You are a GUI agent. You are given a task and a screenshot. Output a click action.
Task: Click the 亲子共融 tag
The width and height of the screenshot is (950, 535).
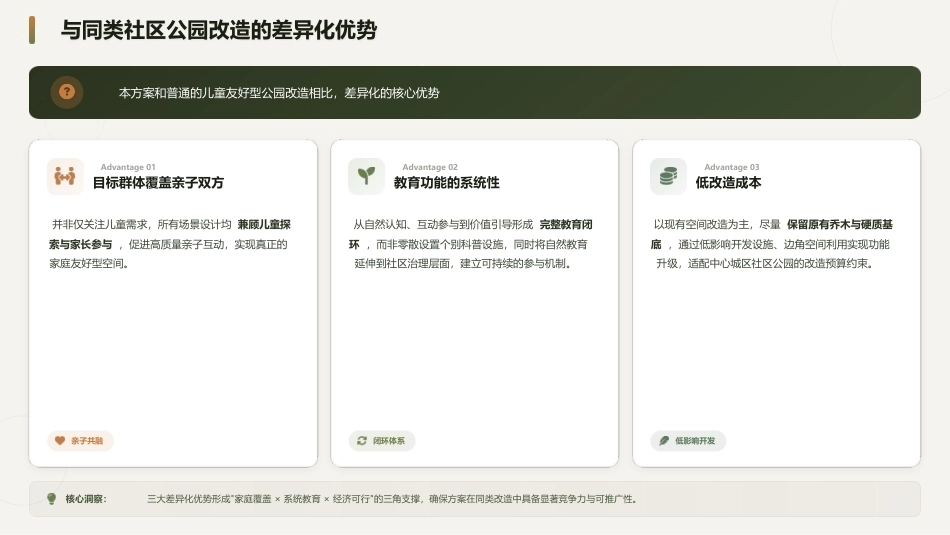click(80, 440)
